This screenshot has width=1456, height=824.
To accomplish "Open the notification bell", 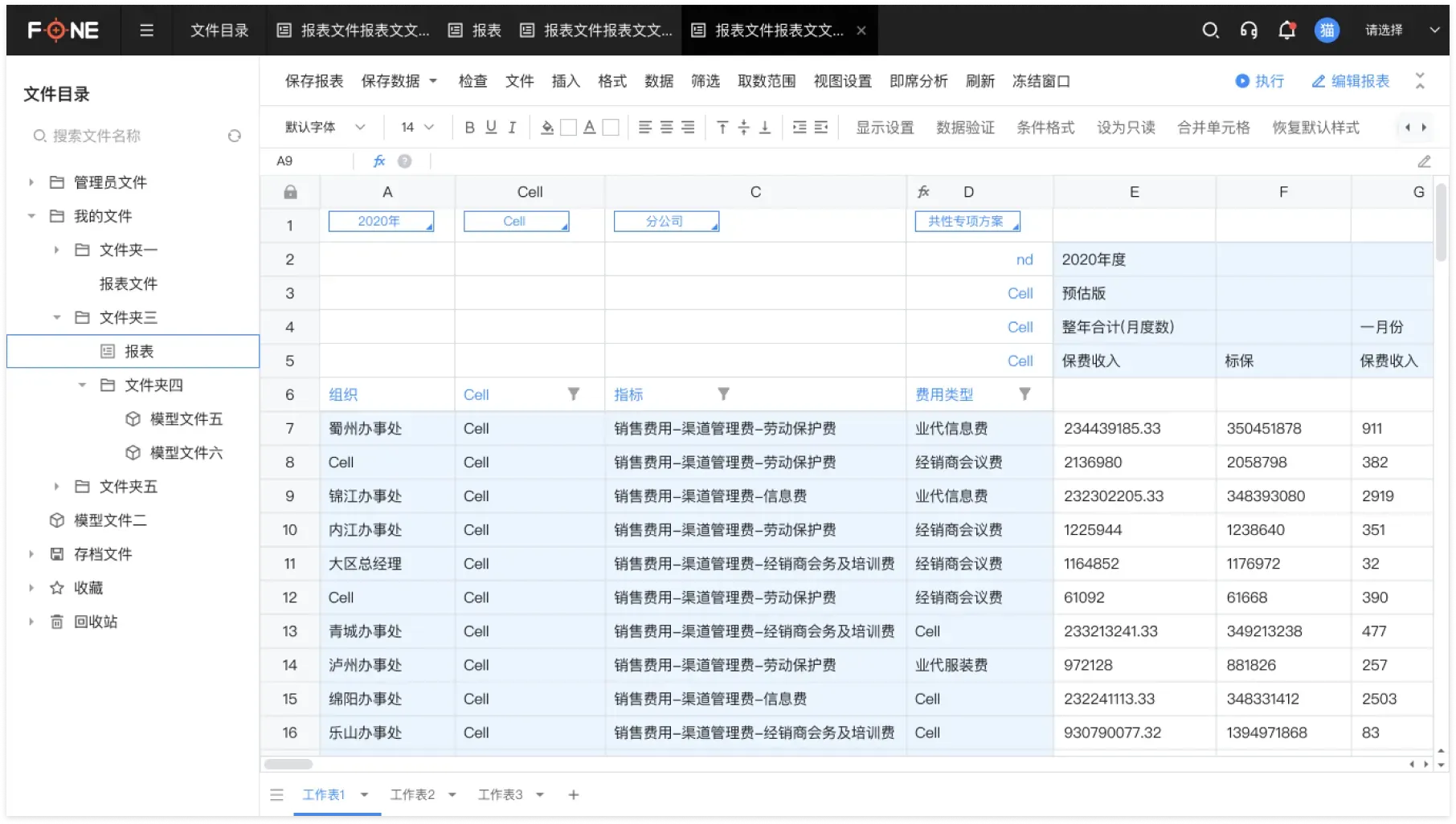I will 1286,31.
